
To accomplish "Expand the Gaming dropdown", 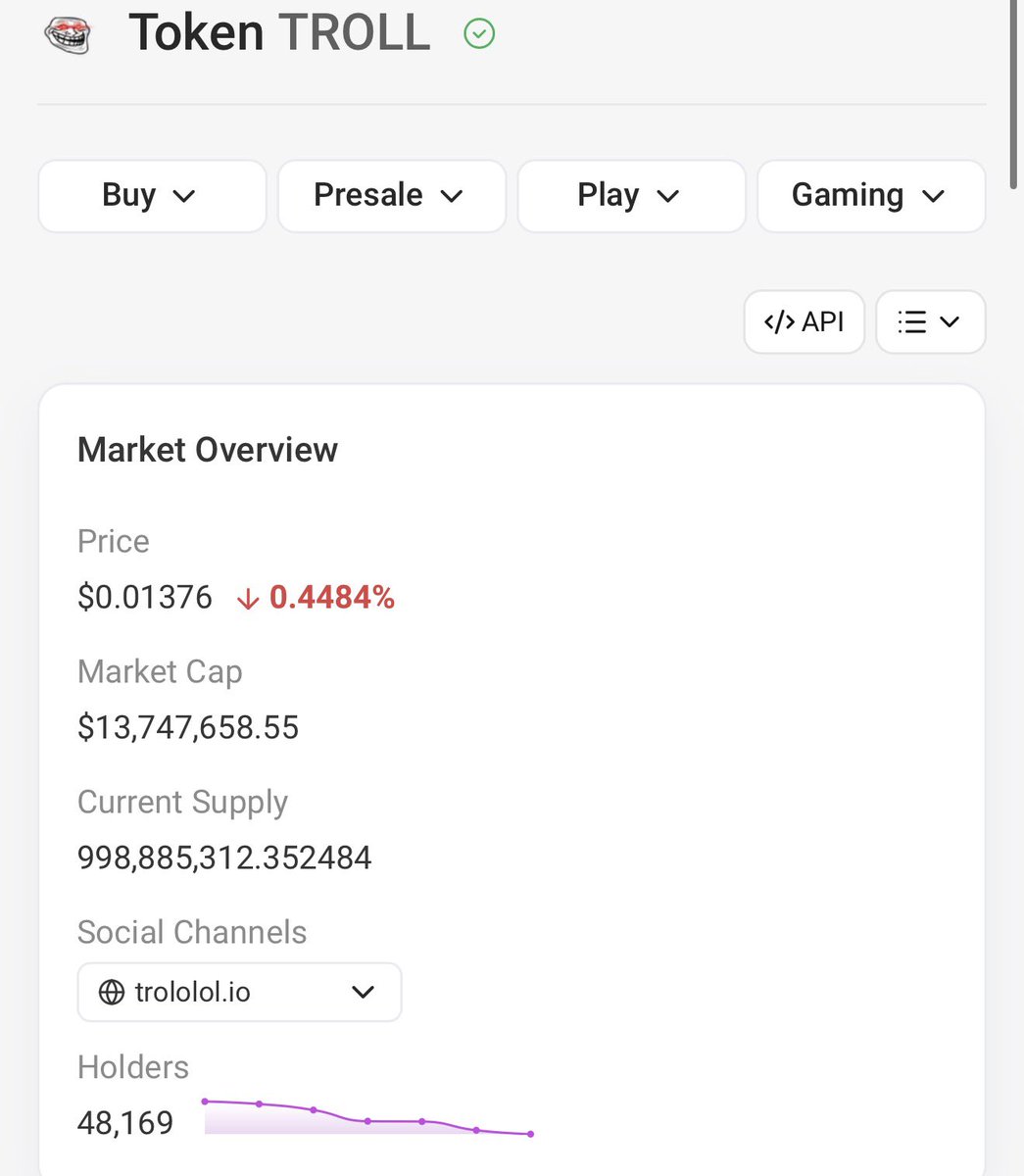I will (871, 196).
